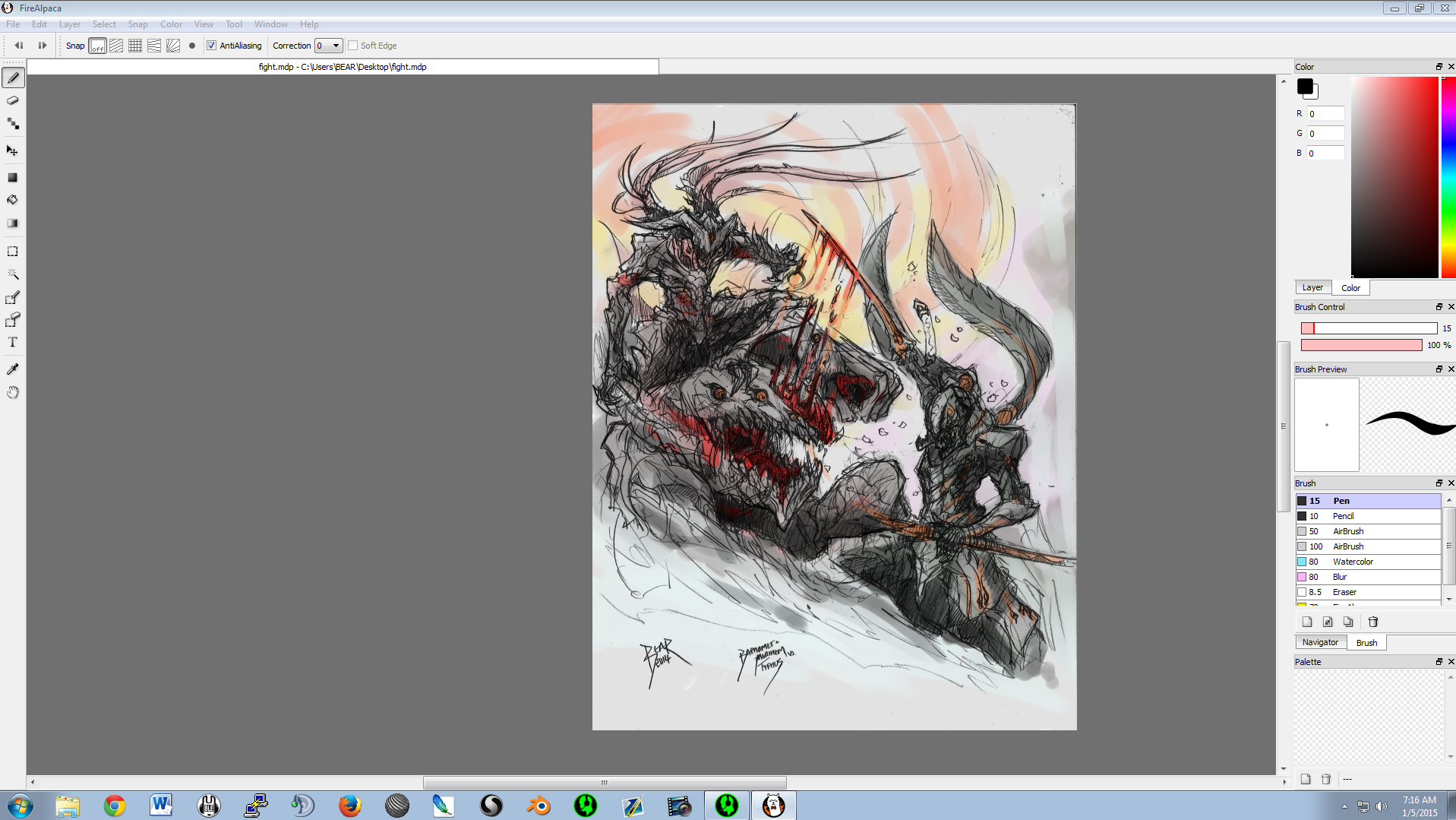The image size is (1456, 820).
Task: Click the delete brush trash icon
Action: point(1373,622)
